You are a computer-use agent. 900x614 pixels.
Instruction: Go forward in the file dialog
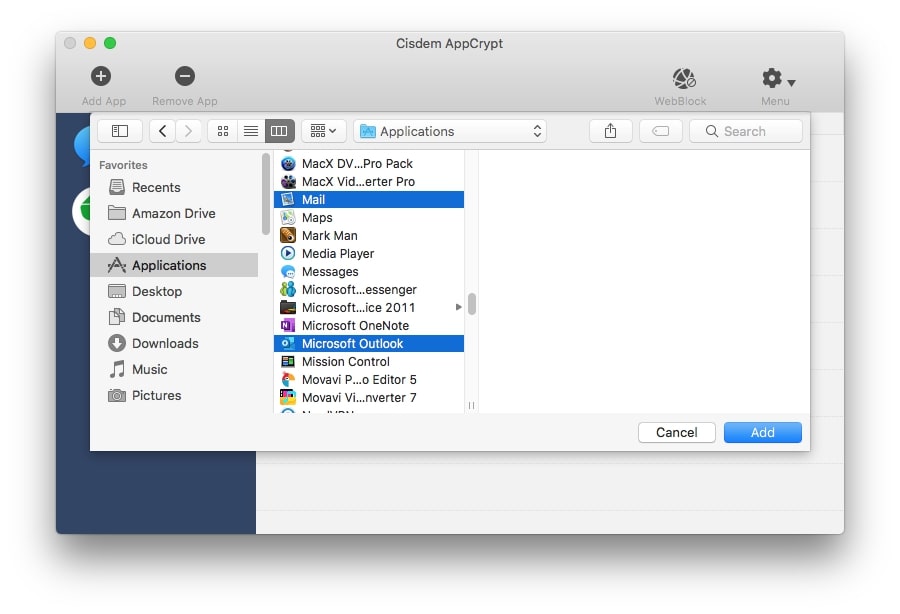click(x=188, y=131)
